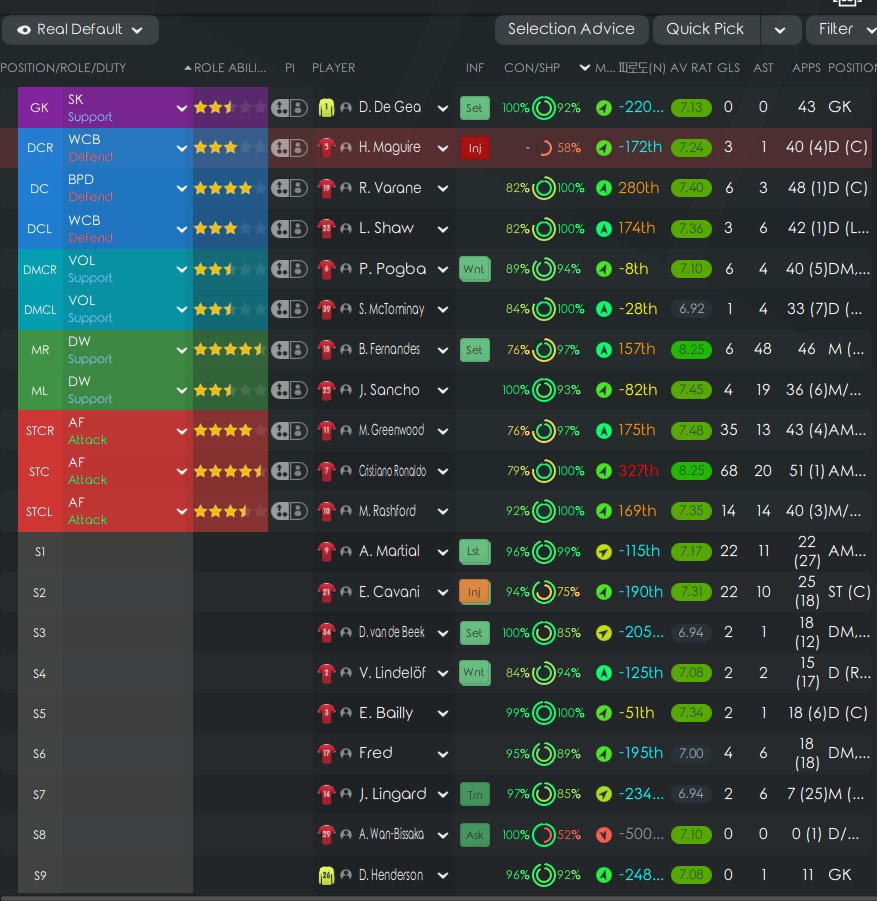Click condition circle icon for E. Cavani
The width and height of the screenshot is (877, 901).
pyautogui.click(x=544, y=592)
